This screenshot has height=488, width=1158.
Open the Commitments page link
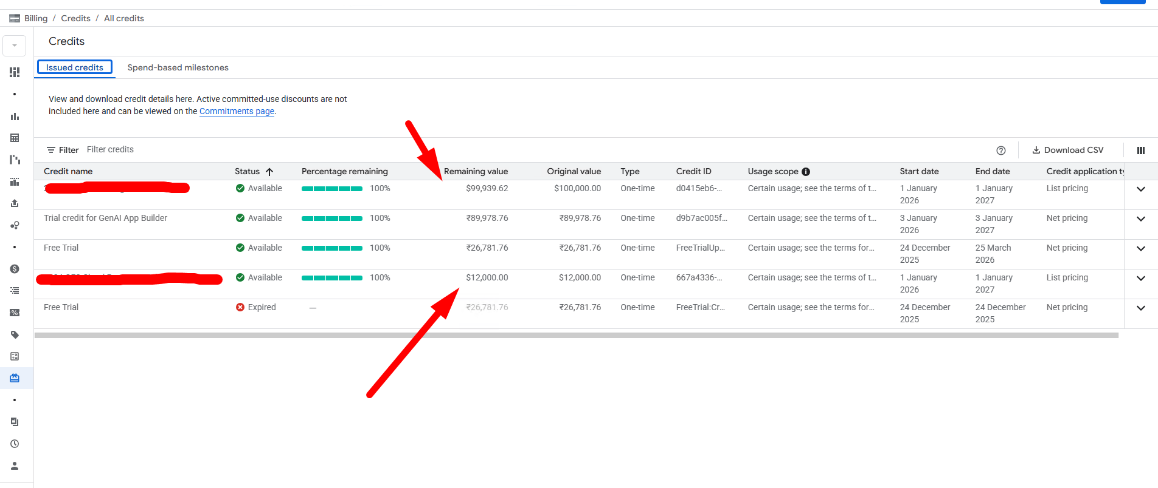[236, 111]
